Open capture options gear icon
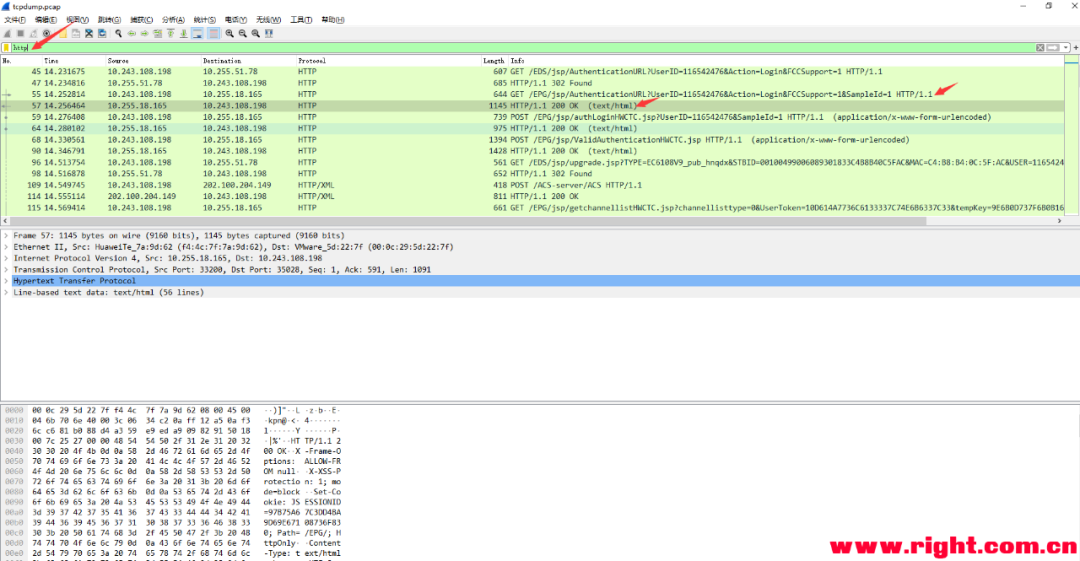This screenshot has height=561, width=1080. point(47,33)
